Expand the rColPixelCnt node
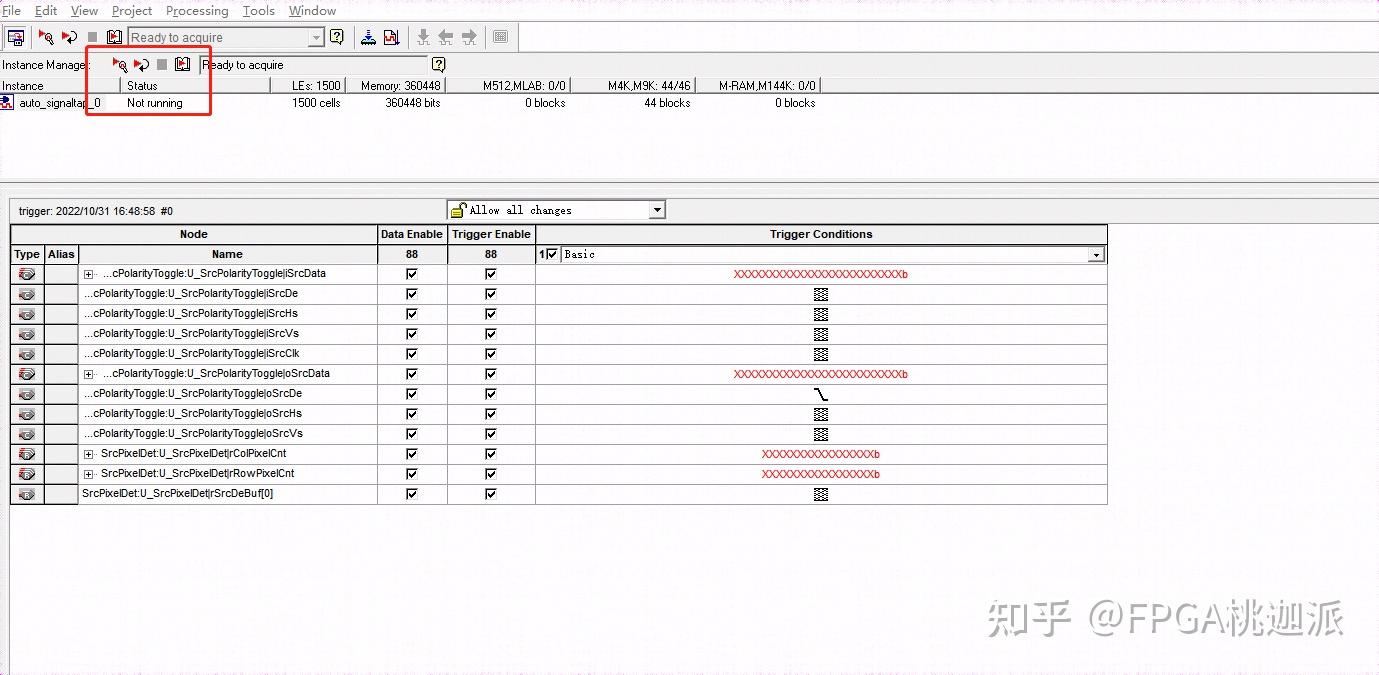 pyautogui.click(x=88, y=454)
